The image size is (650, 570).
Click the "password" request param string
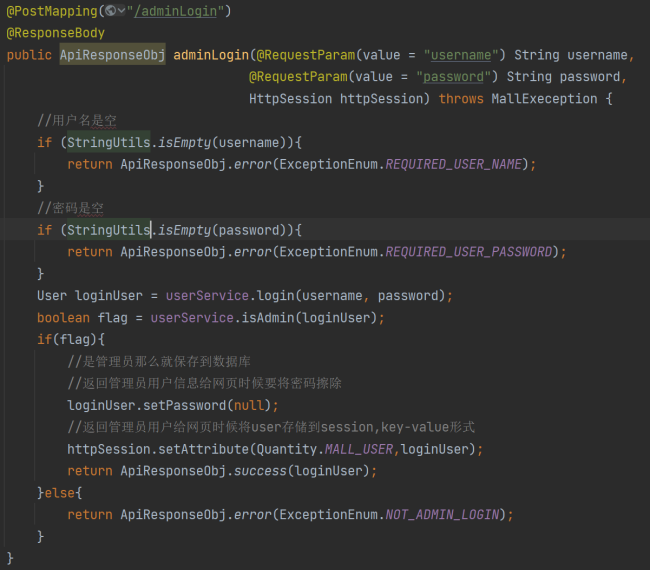[x=453, y=77]
